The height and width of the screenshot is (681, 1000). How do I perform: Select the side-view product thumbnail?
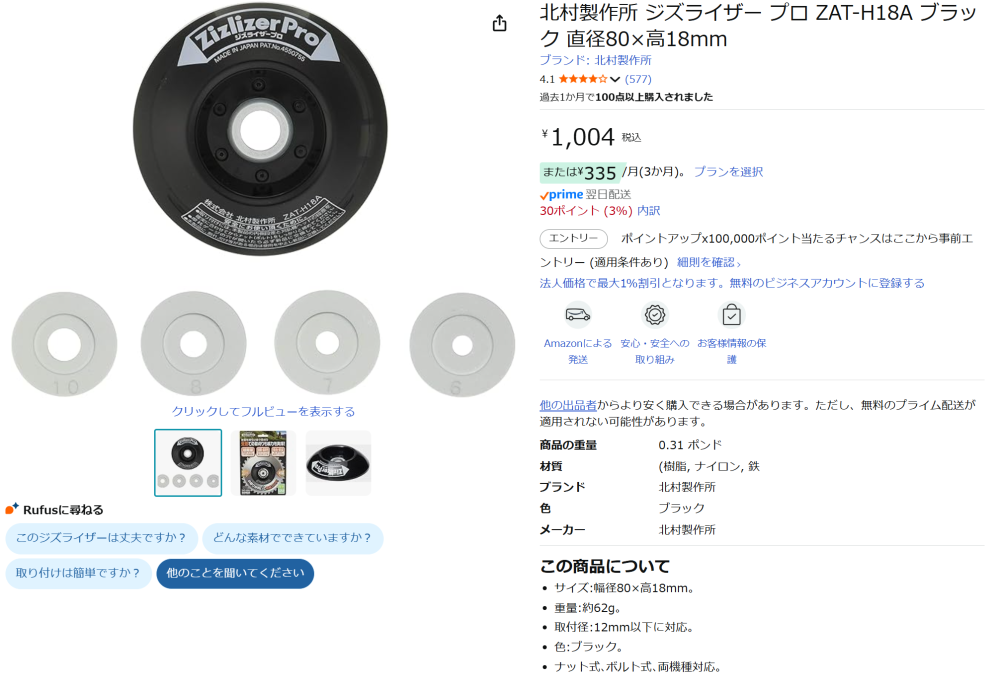point(338,463)
